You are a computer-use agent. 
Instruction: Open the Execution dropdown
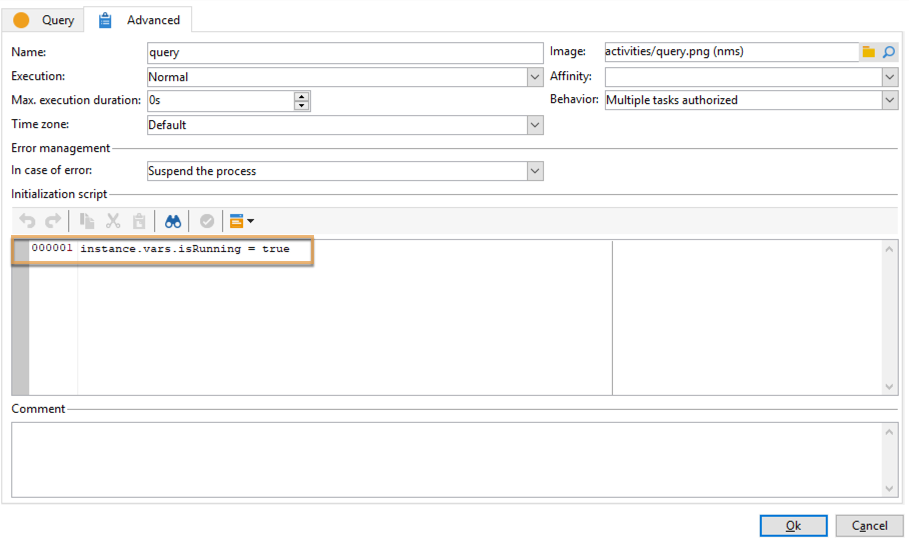[535, 77]
